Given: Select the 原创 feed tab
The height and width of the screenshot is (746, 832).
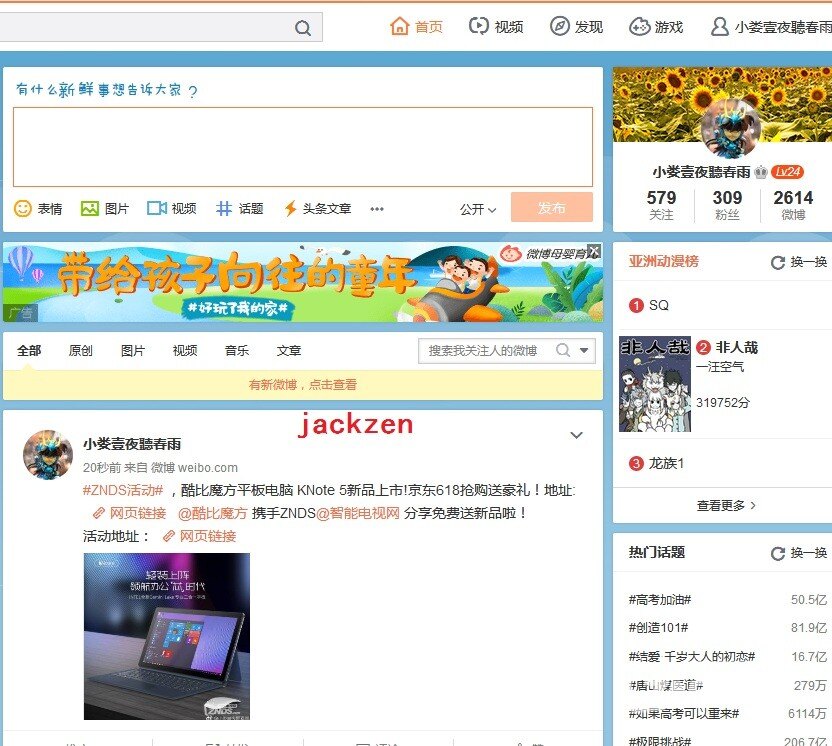Looking at the screenshot, I should (81, 351).
